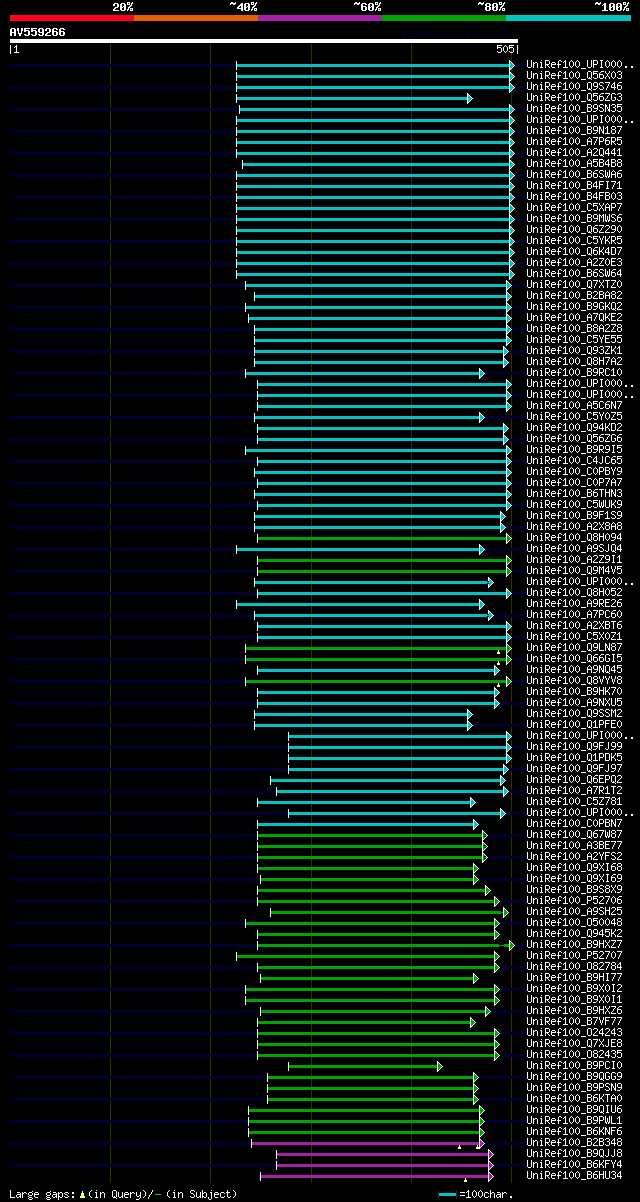Select the UniRef100_A5C6N7 label

pos(574,405)
